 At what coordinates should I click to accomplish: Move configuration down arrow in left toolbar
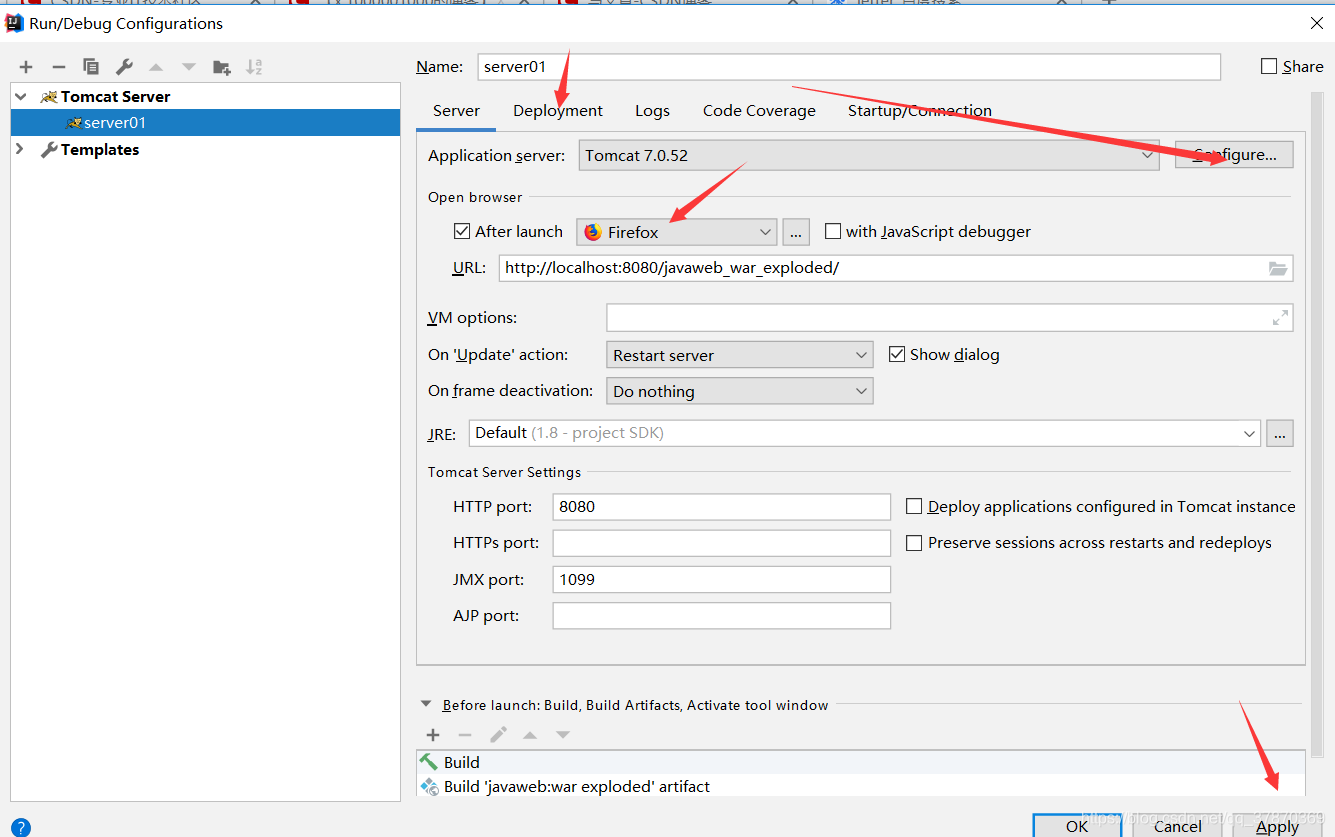(189, 67)
